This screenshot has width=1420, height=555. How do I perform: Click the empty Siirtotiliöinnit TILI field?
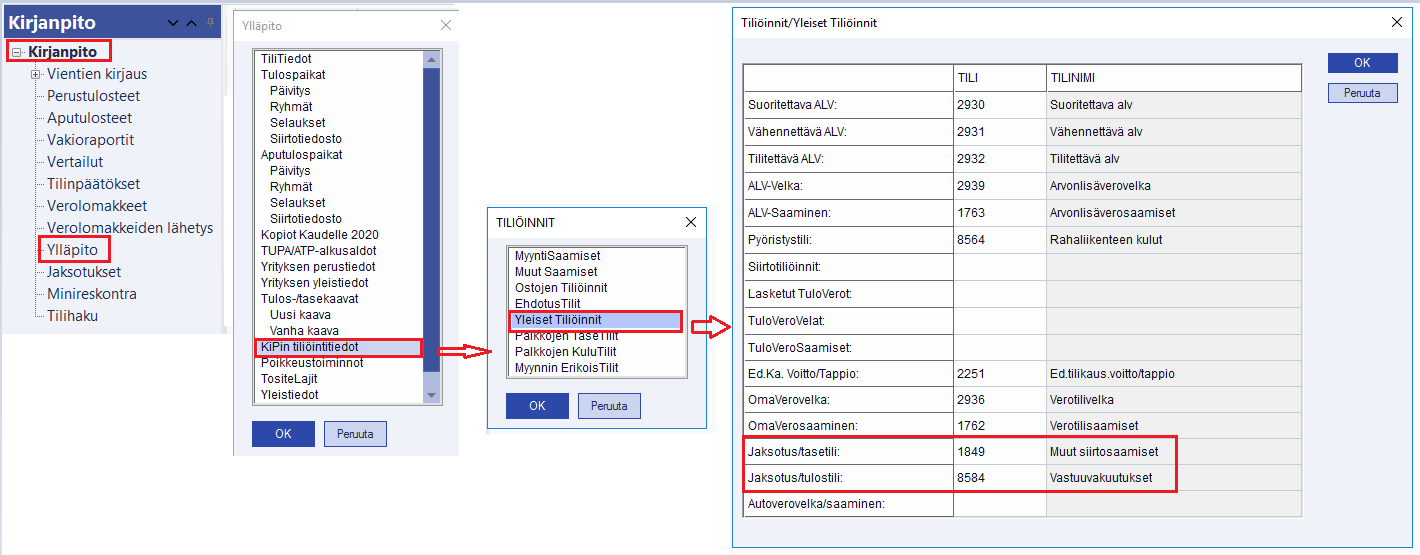(x=998, y=267)
